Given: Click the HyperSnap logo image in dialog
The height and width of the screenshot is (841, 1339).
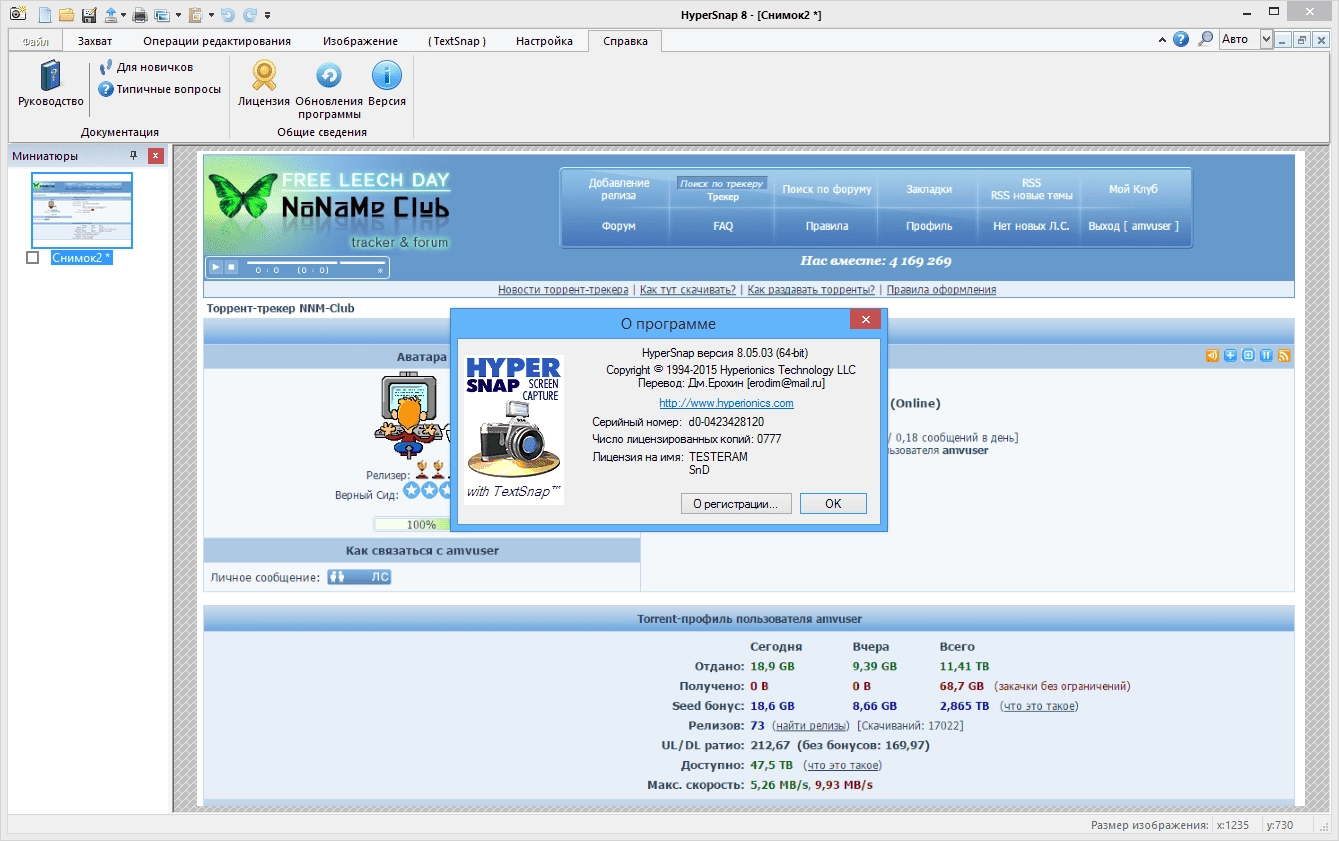Looking at the screenshot, I should pos(514,430).
